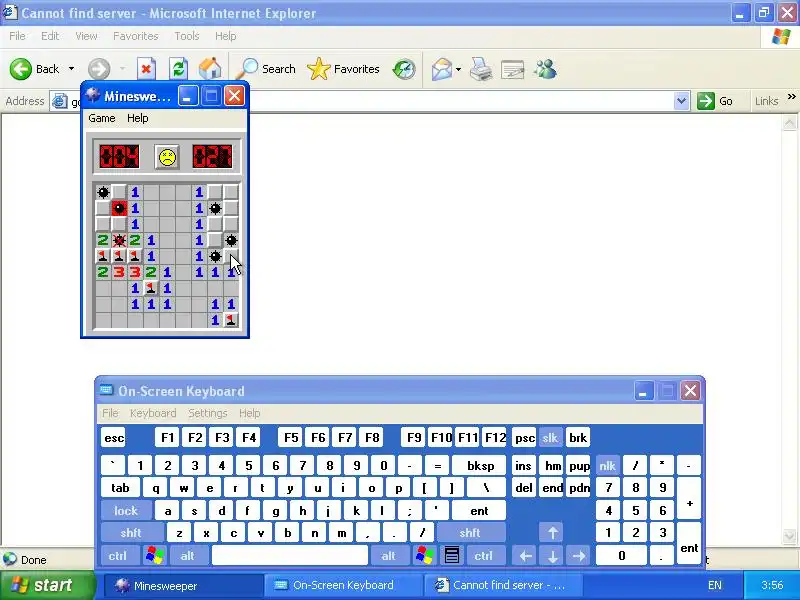Viewport: 800px width, 600px height.
Task: Open Minesweeper Game menu
Action: coord(102,118)
